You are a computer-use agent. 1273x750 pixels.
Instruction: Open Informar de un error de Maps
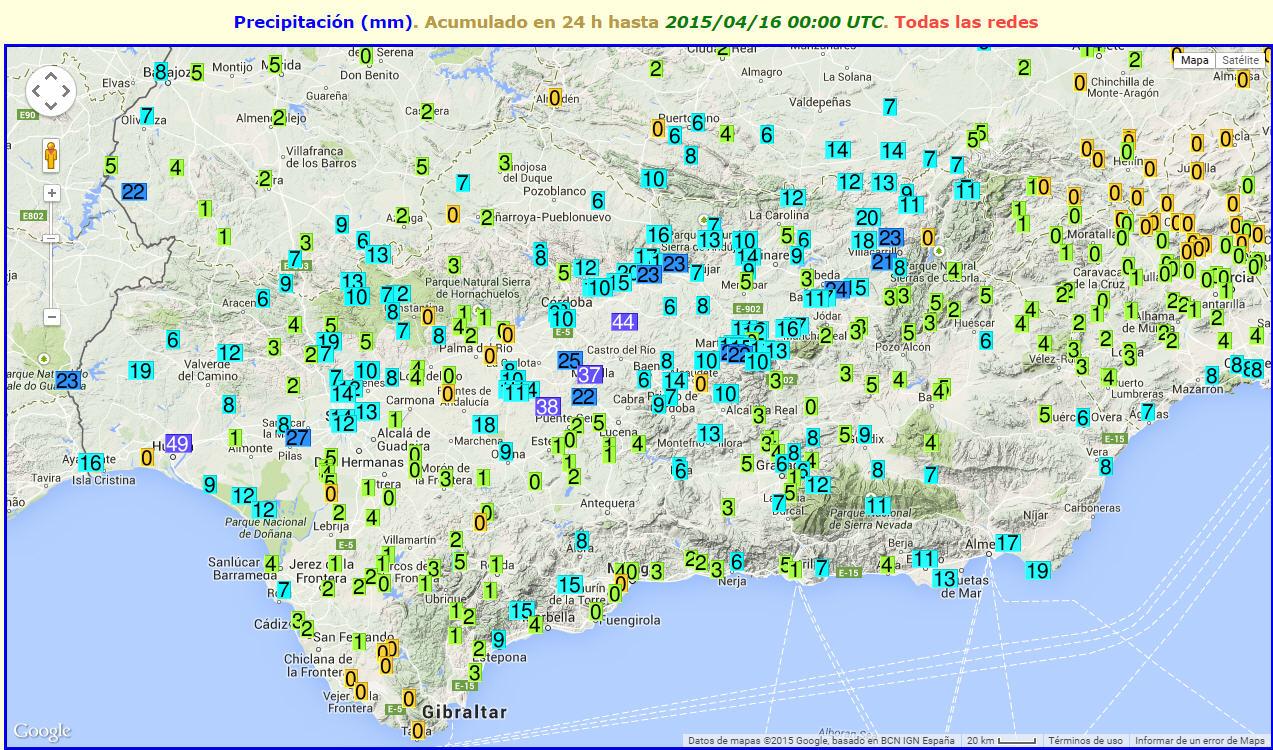pos(1199,741)
